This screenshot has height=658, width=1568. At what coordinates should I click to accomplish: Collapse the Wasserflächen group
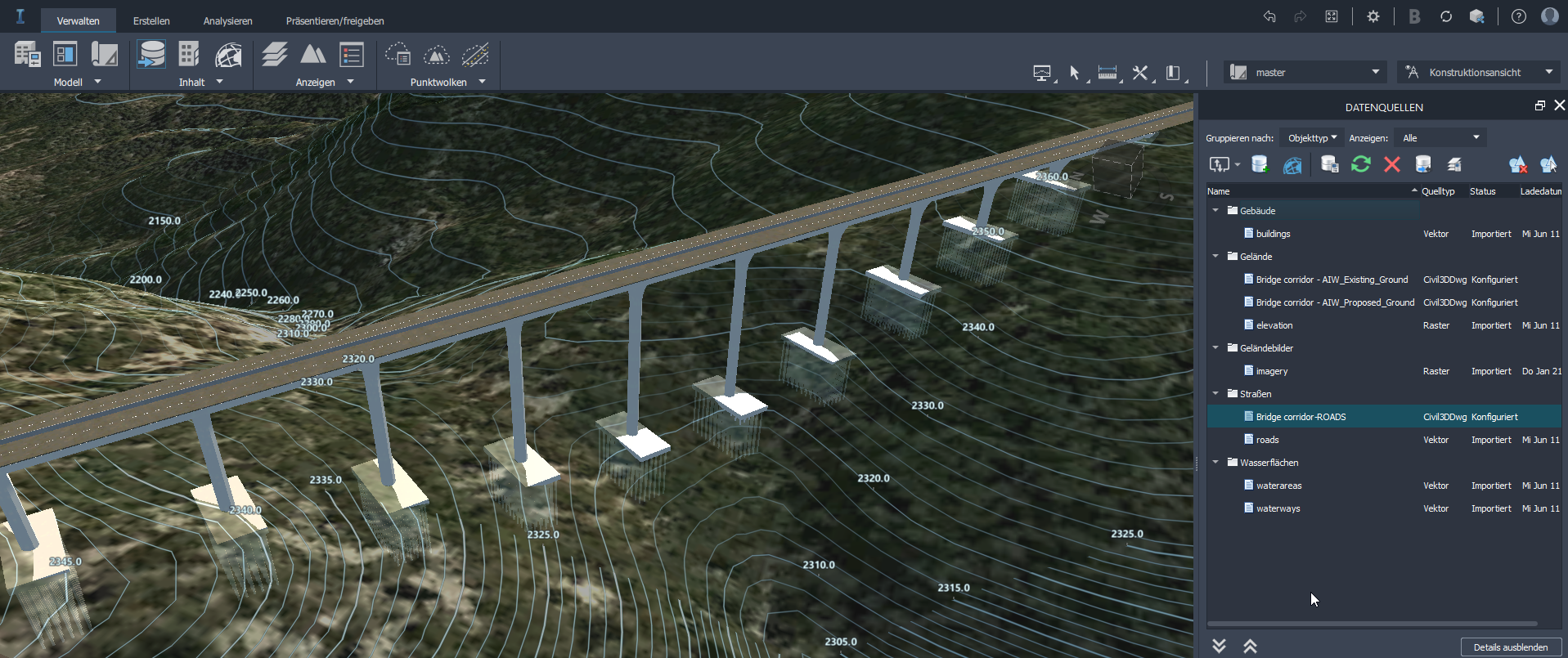point(1215,462)
